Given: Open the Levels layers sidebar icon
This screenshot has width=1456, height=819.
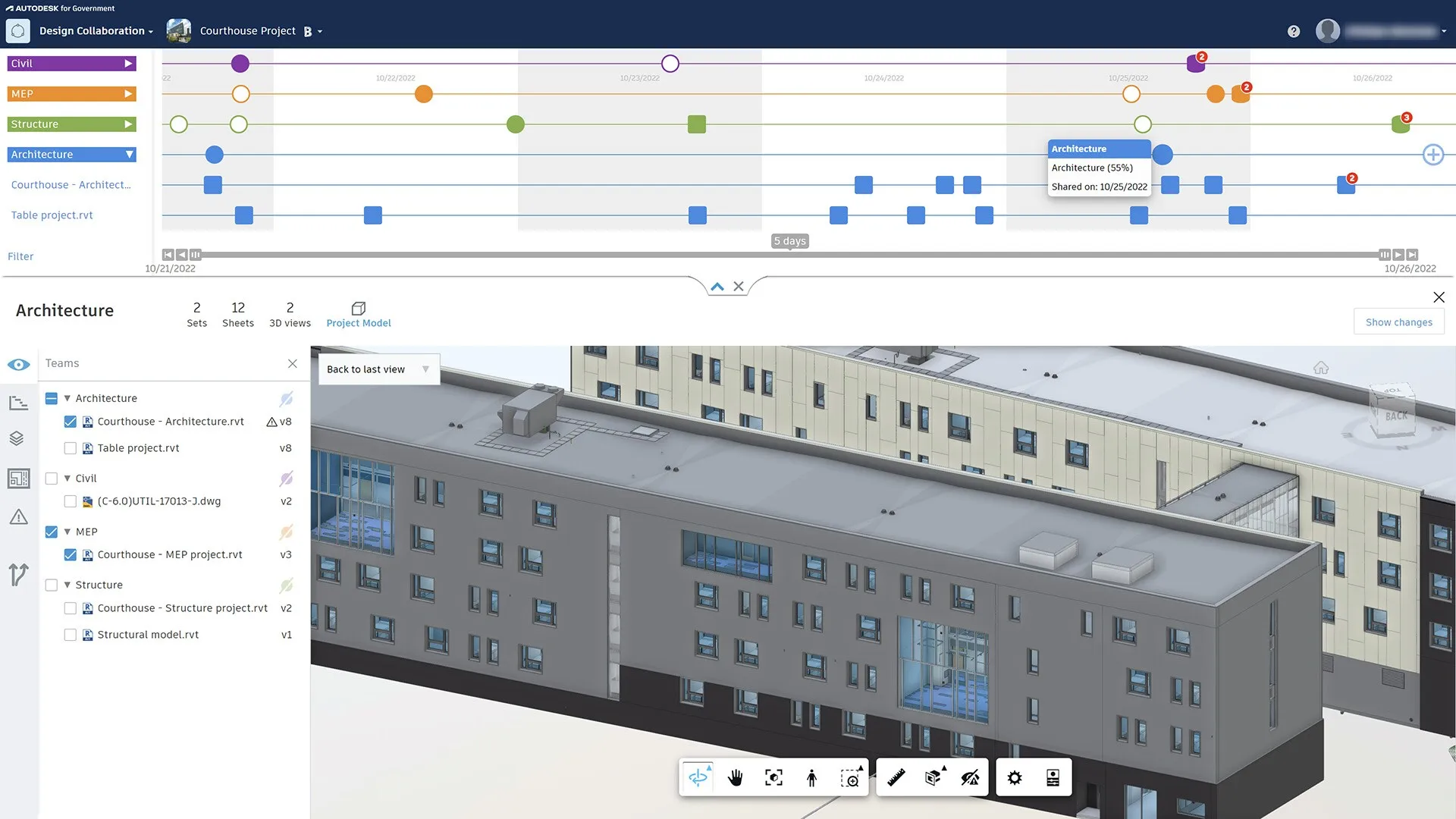Looking at the screenshot, I should coord(17,438).
